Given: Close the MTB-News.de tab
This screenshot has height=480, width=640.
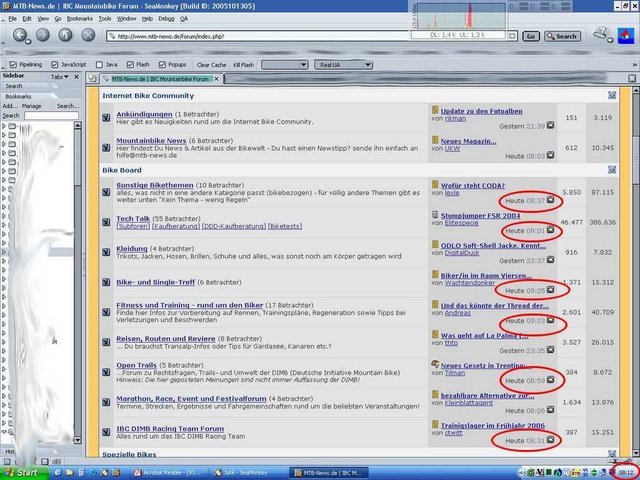Looking at the screenshot, I should (x=217, y=79).
